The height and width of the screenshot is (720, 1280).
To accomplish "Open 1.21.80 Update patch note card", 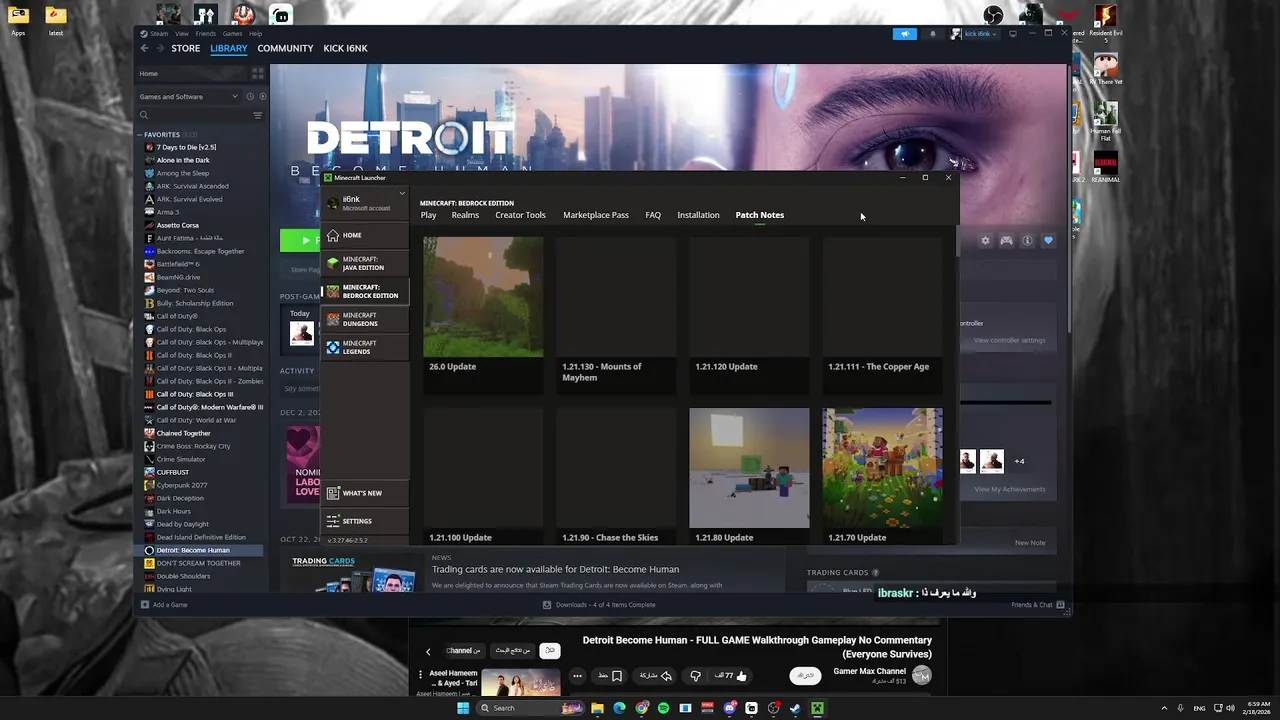I will (749, 477).
